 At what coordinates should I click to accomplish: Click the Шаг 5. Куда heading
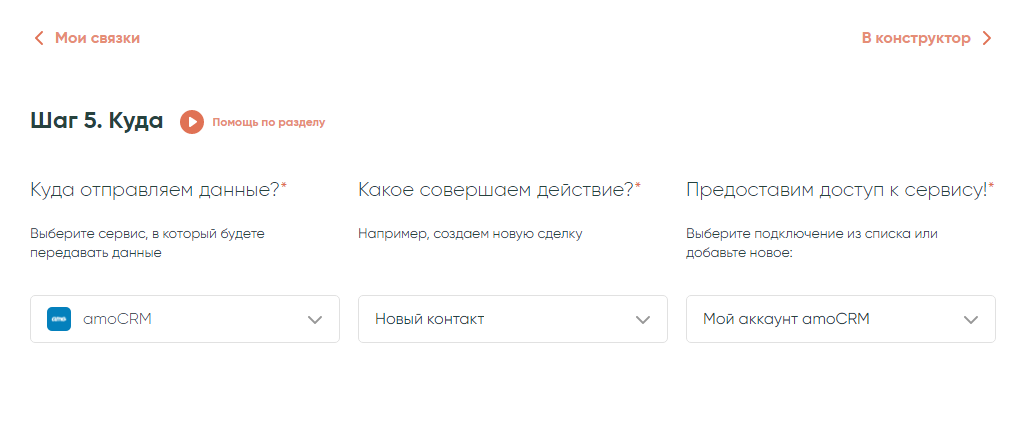[x=97, y=121]
